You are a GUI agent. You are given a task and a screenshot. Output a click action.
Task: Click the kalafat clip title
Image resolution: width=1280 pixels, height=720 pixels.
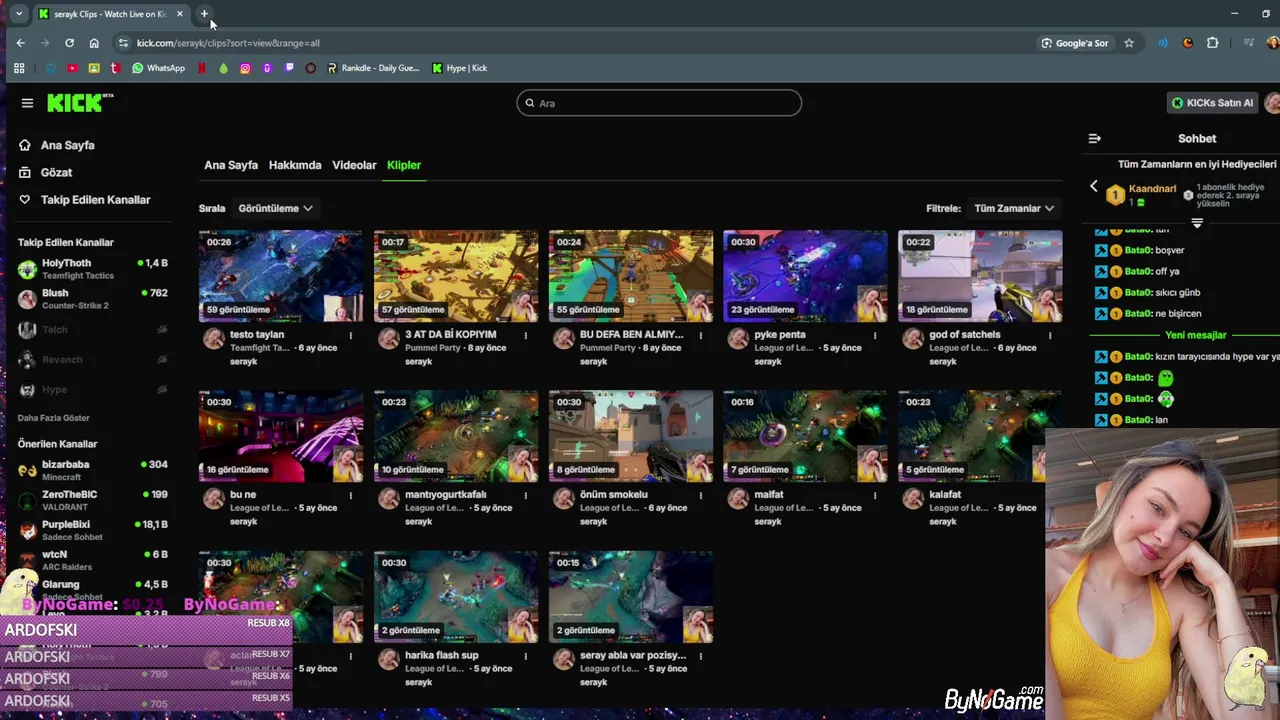click(x=945, y=495)
